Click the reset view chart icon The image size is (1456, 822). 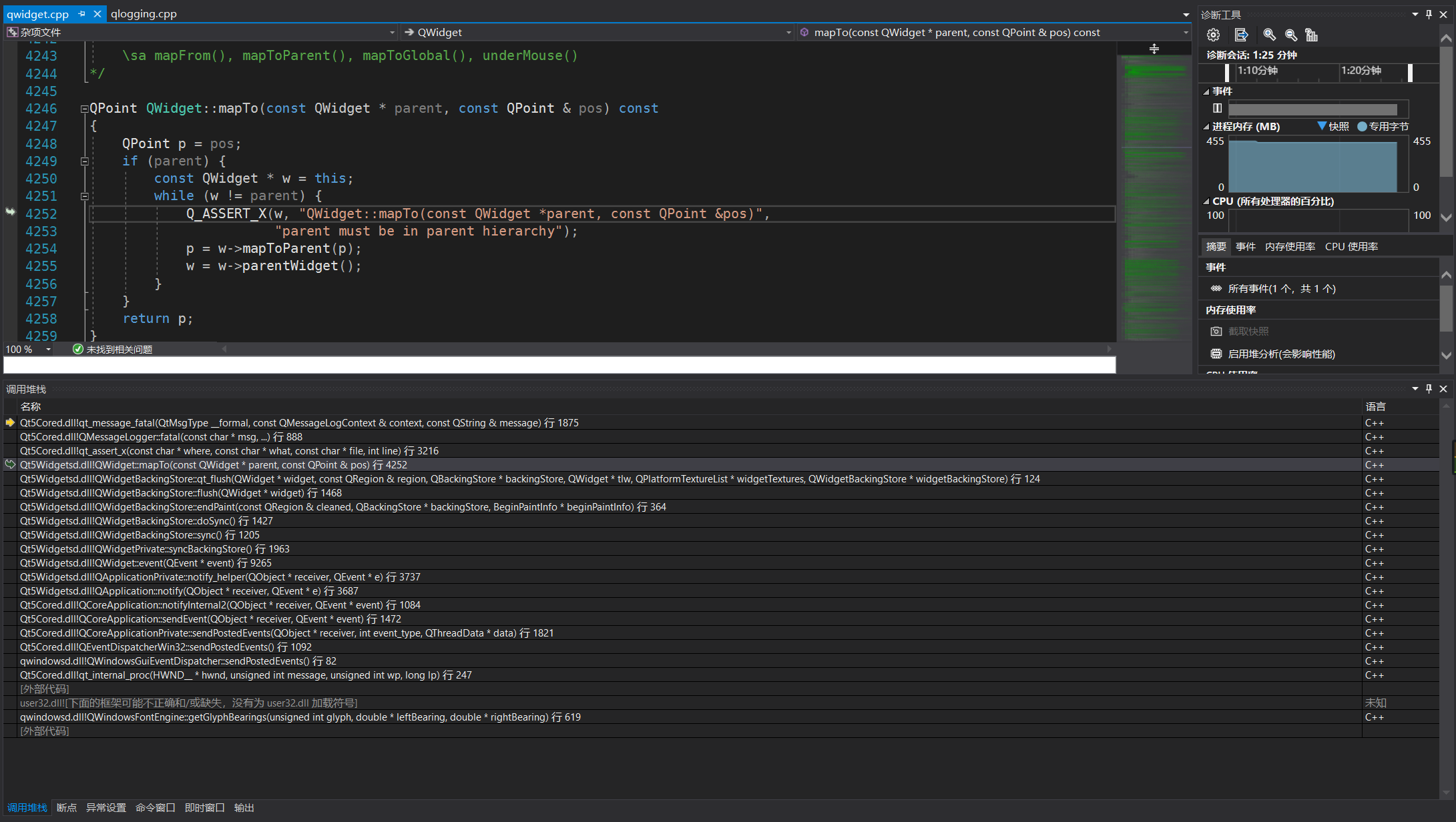click(x=1311, y=35)
